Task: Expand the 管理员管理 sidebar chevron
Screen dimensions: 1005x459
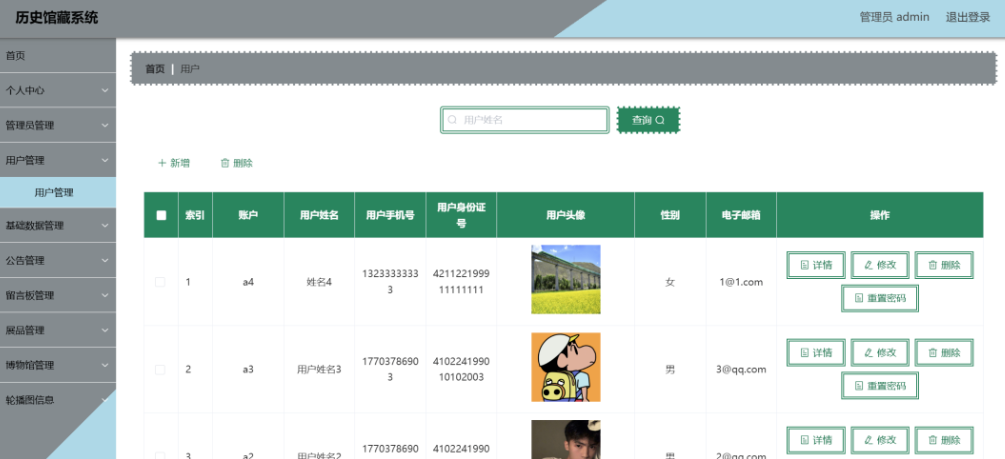Action: pos(105,125)
